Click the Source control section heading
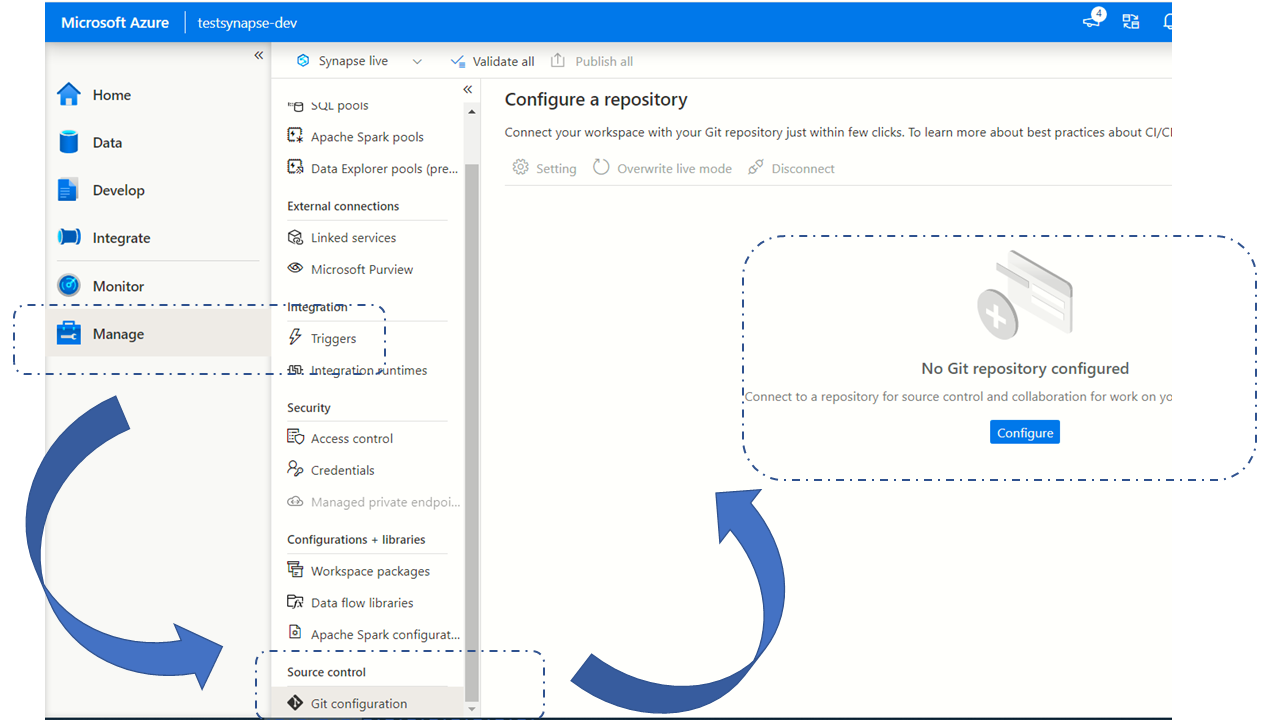The image size is (1280, 720). [x=327, y=672]
